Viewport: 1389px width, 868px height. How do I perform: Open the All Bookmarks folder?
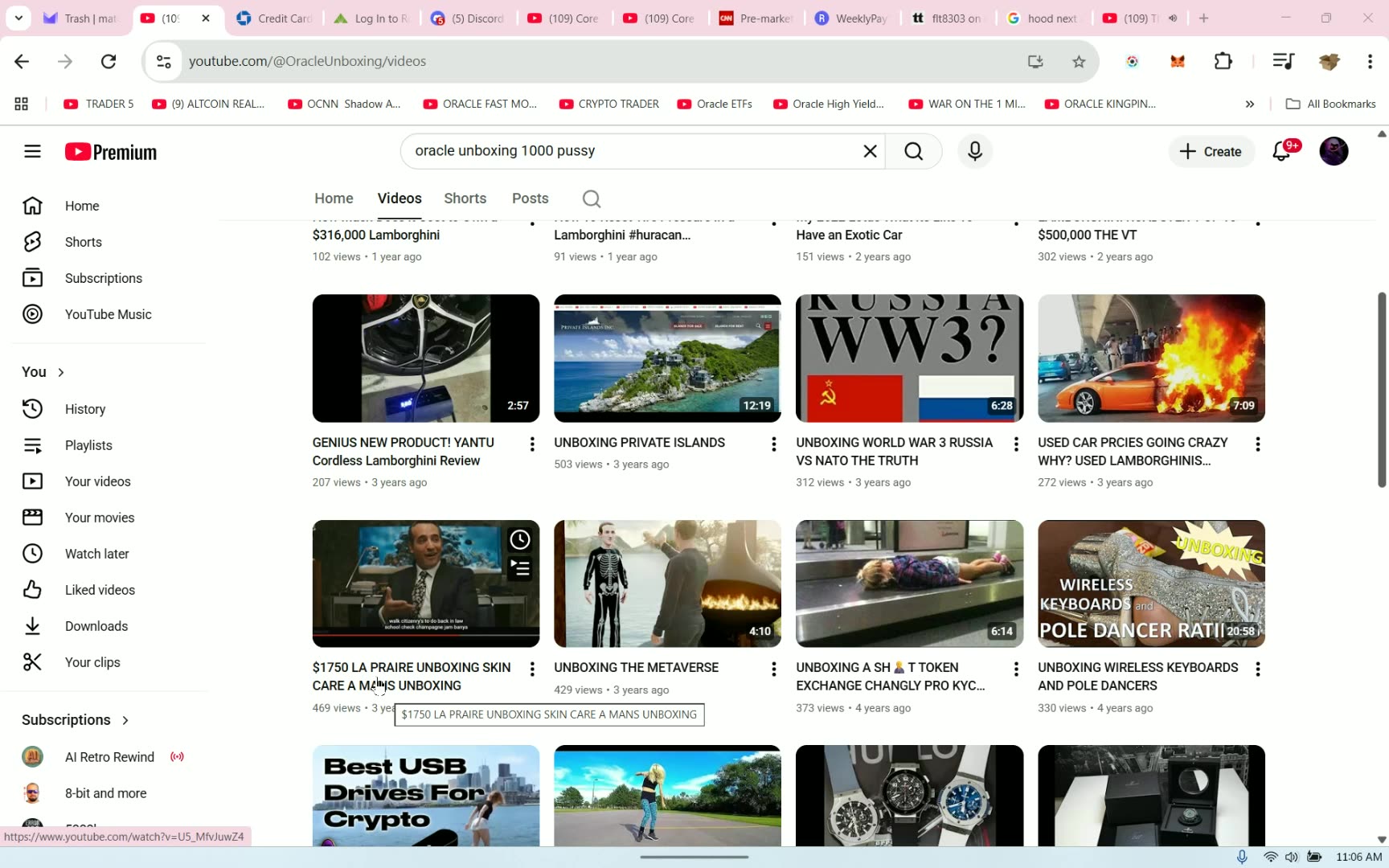(1331, 104)
